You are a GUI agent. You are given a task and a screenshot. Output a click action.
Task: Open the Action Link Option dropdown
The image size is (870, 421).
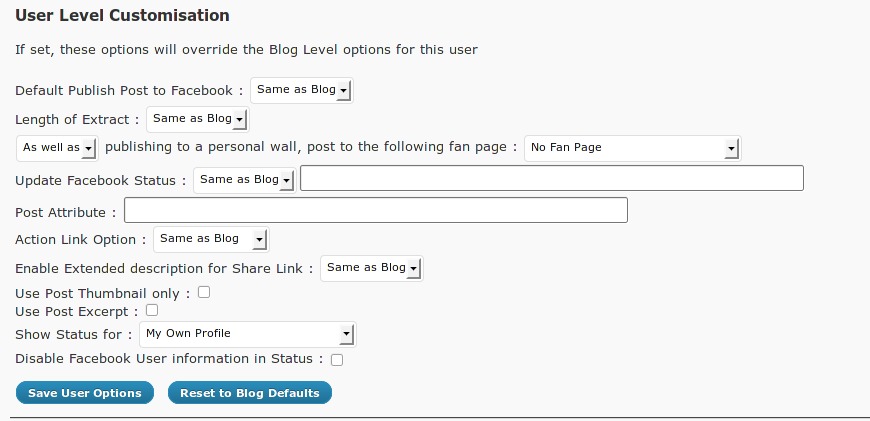211,239
